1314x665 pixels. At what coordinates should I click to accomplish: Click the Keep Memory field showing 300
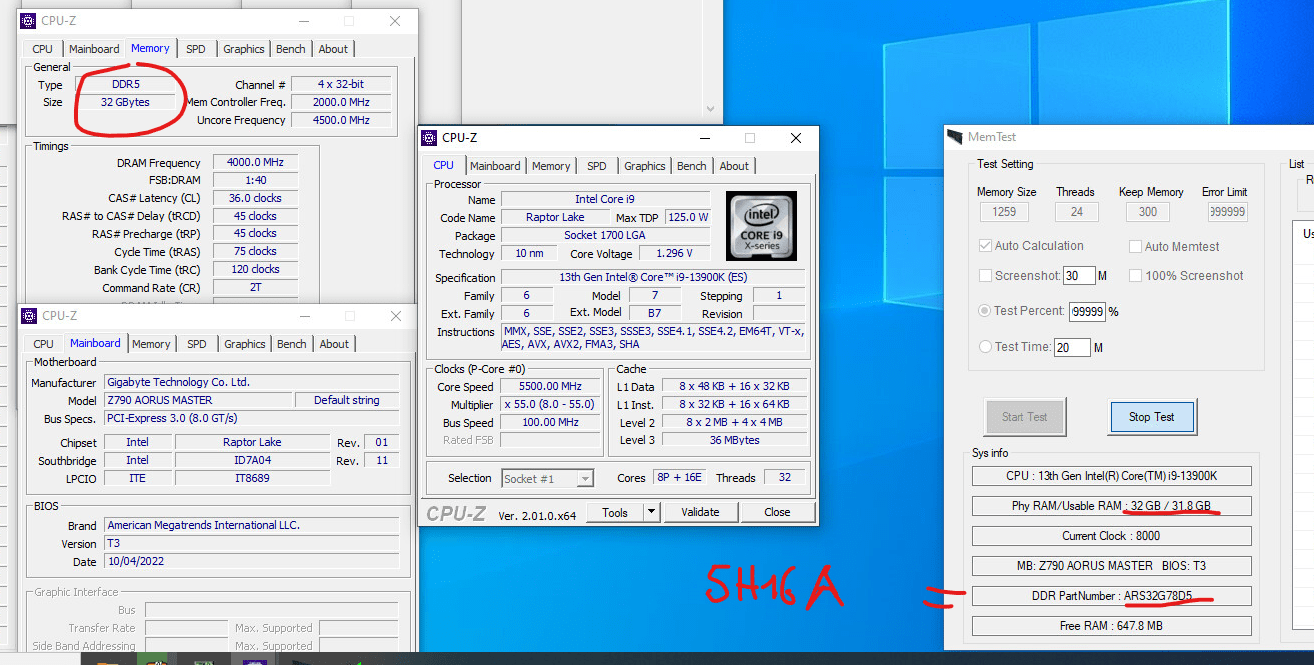[1148, 211]
